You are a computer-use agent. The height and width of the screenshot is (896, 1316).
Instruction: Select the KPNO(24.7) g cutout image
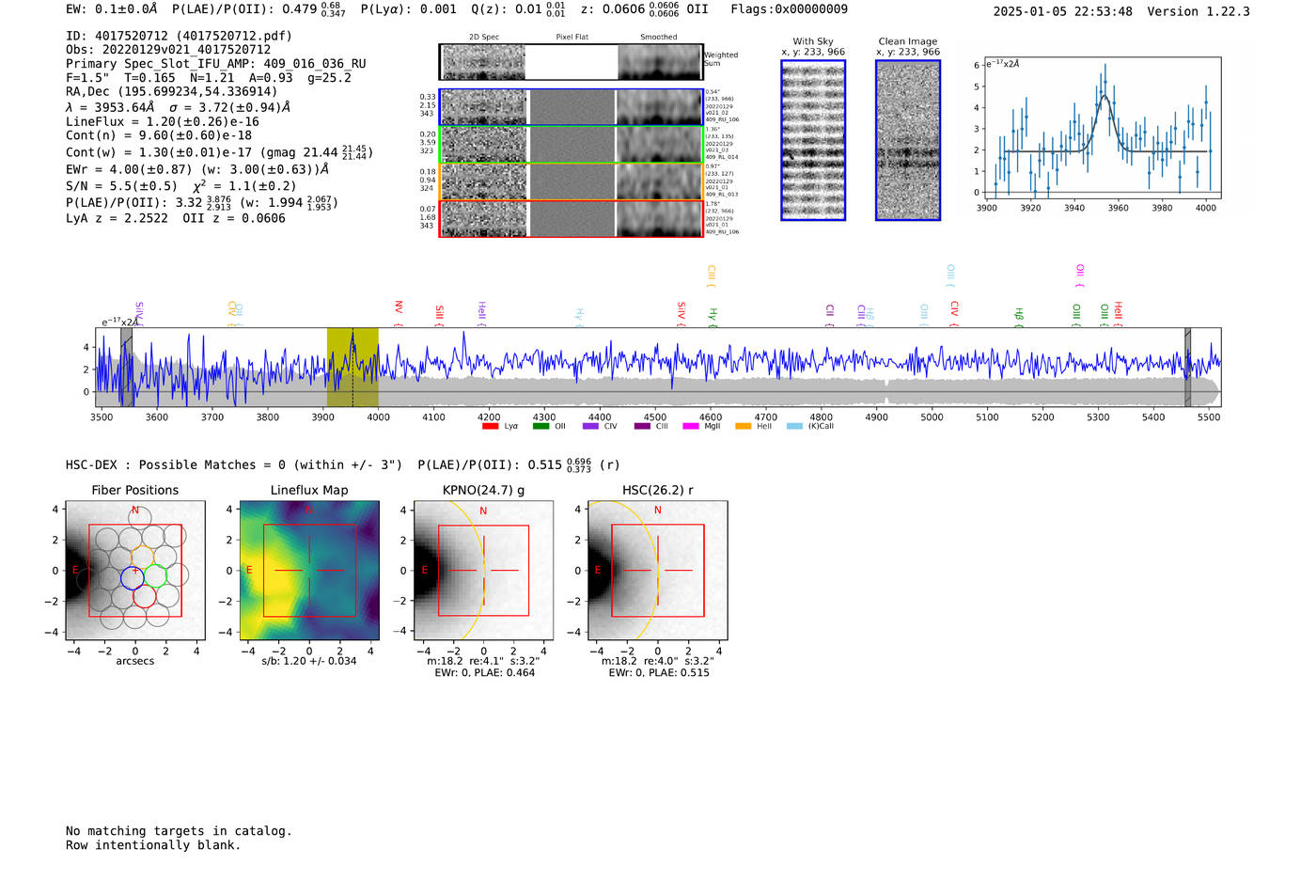click(x=483, y=570)
